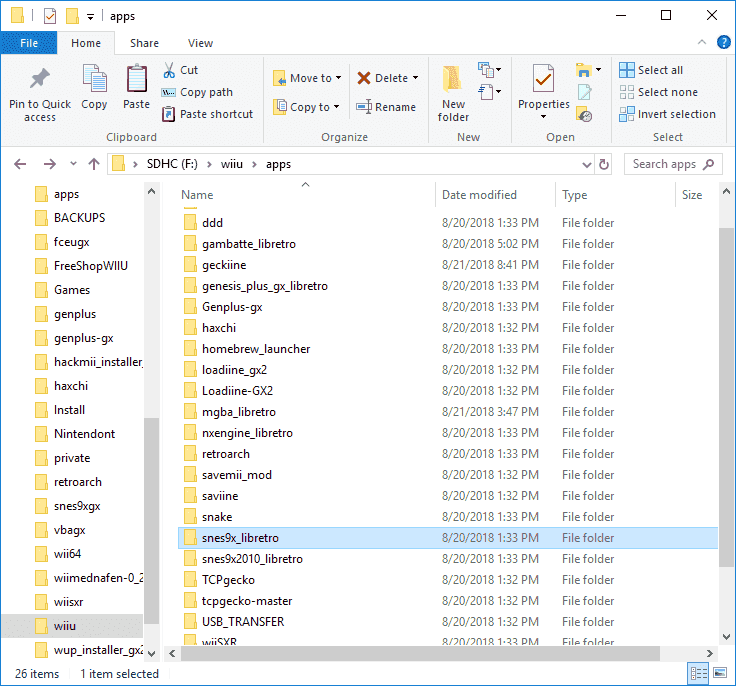Click the navigation pane vertical scrollbar
Viewport: 738px width, 687px height.
(x=151, y=521)
